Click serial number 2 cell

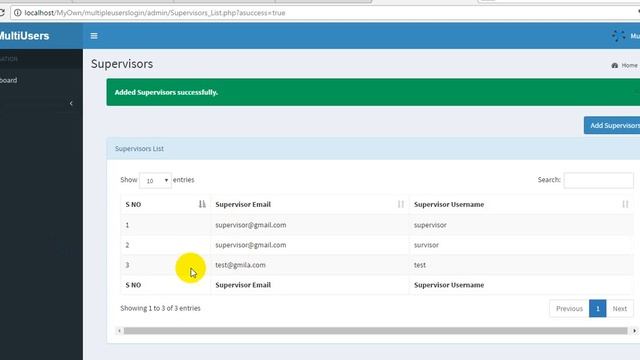click(127, 245)
